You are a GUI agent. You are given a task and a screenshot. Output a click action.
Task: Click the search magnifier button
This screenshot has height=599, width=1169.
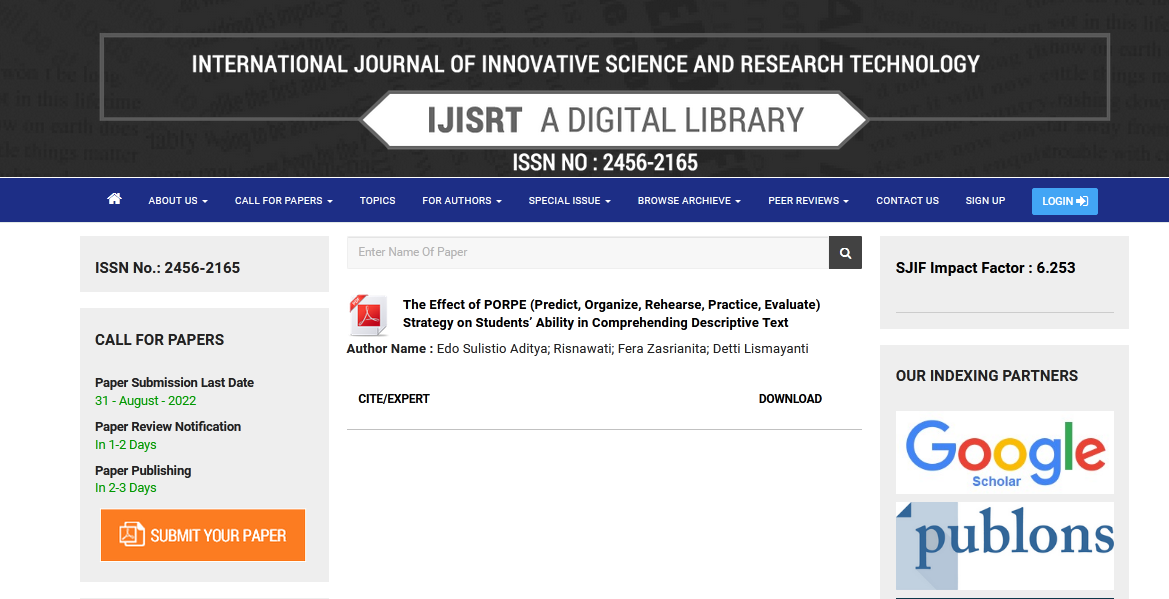[x=845, y=253]
